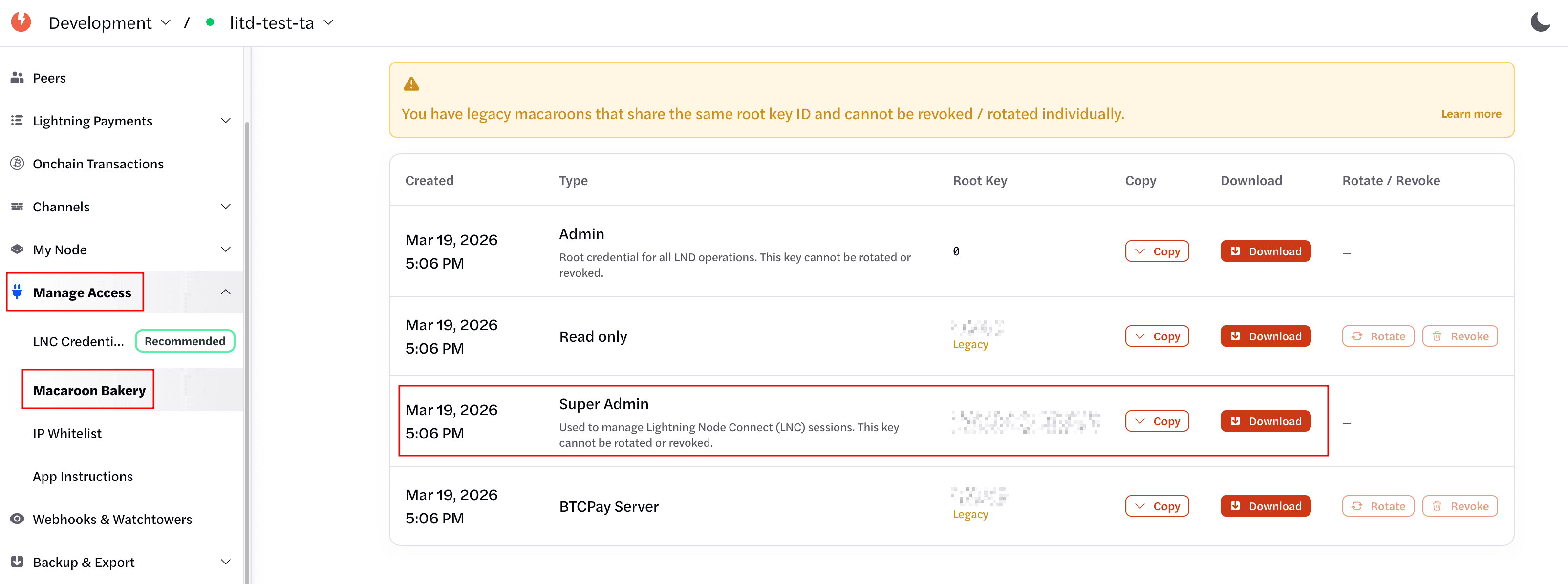Viewport: 1568px width, 584px height.
Task: Click the warning triangle icon in banner
Action: pos(411,84)
